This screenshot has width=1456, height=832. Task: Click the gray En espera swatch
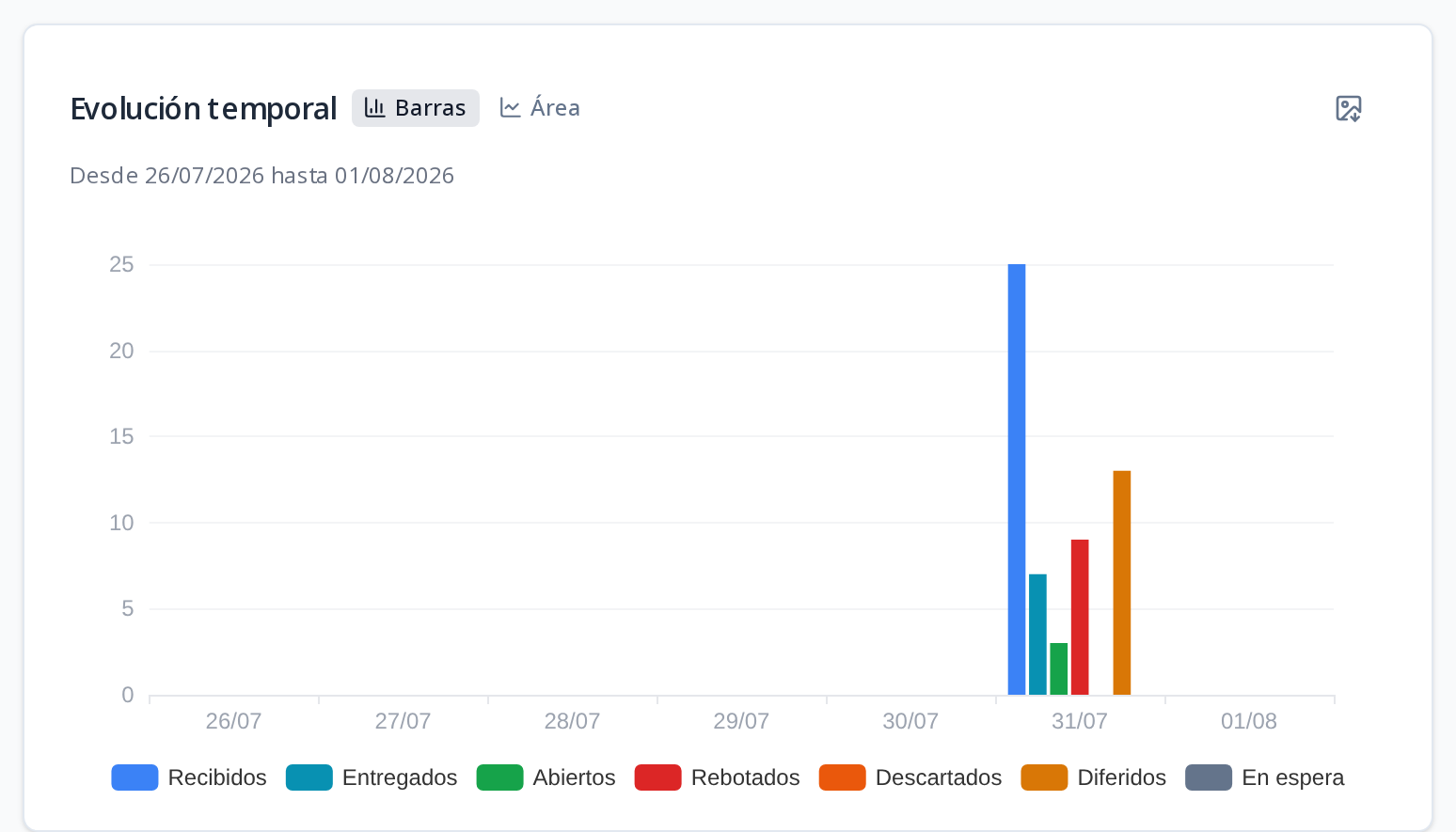click(x=1209, y=777)
